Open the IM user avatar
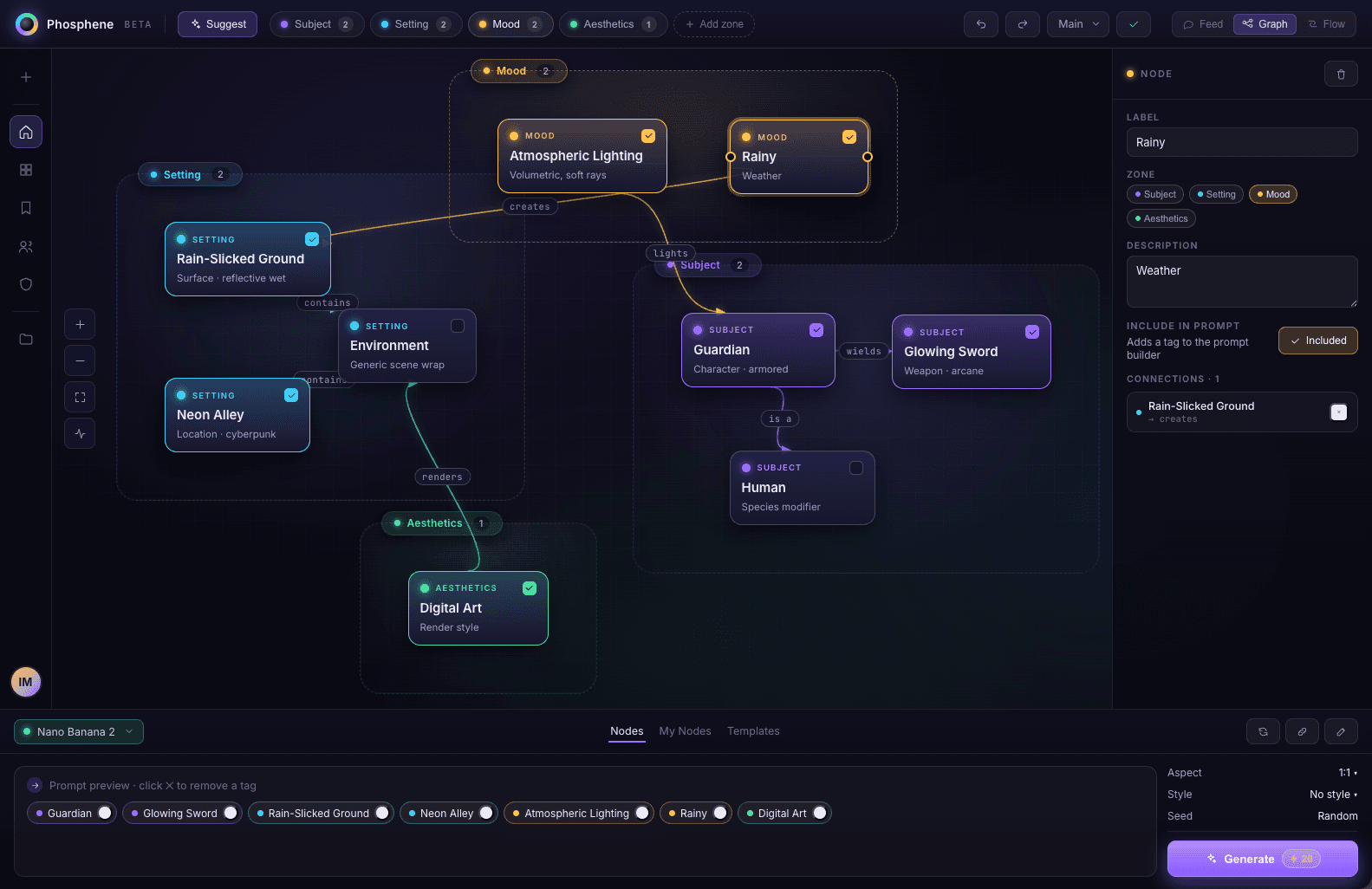Screen dimensions: 1372x889 [26, 682]
